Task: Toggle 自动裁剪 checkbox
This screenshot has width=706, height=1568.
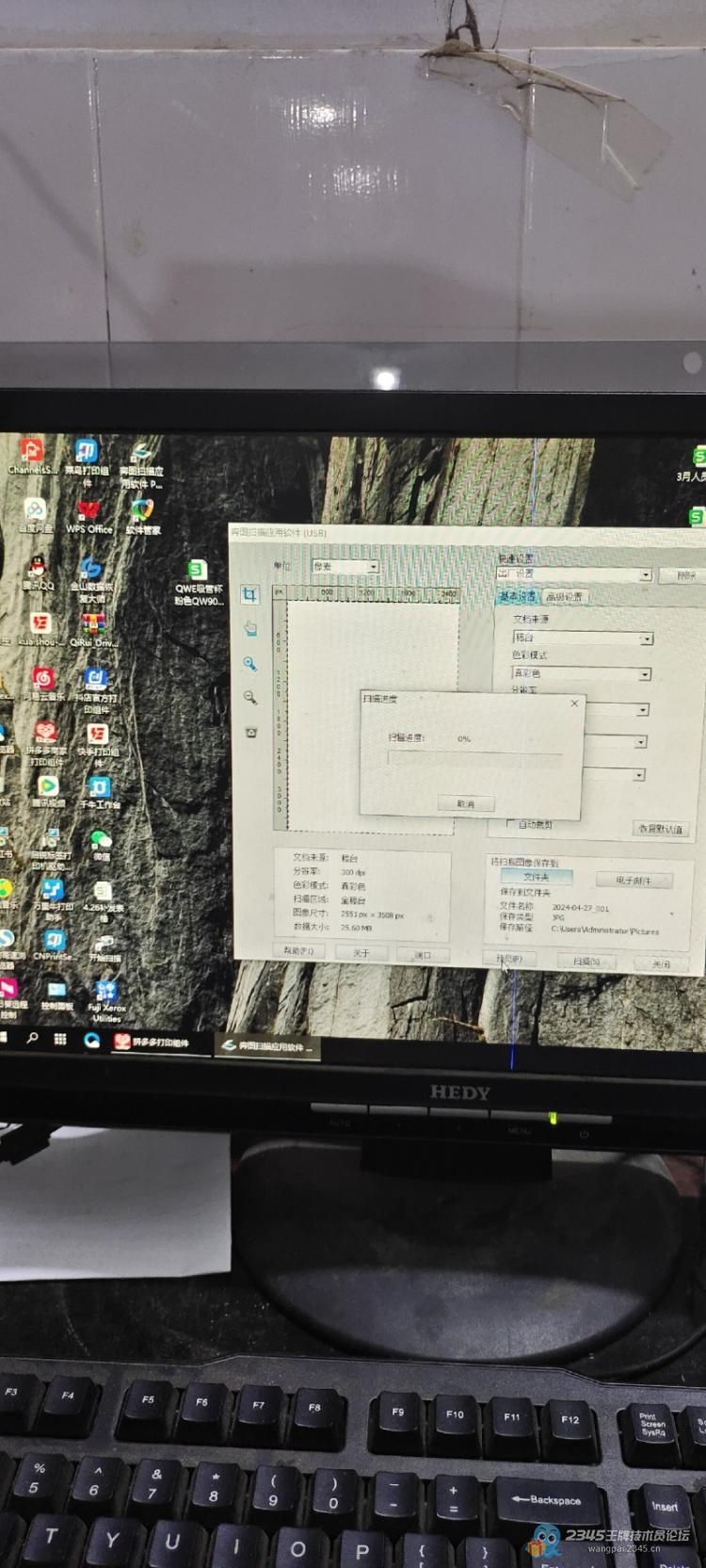Action: point(511,823)
